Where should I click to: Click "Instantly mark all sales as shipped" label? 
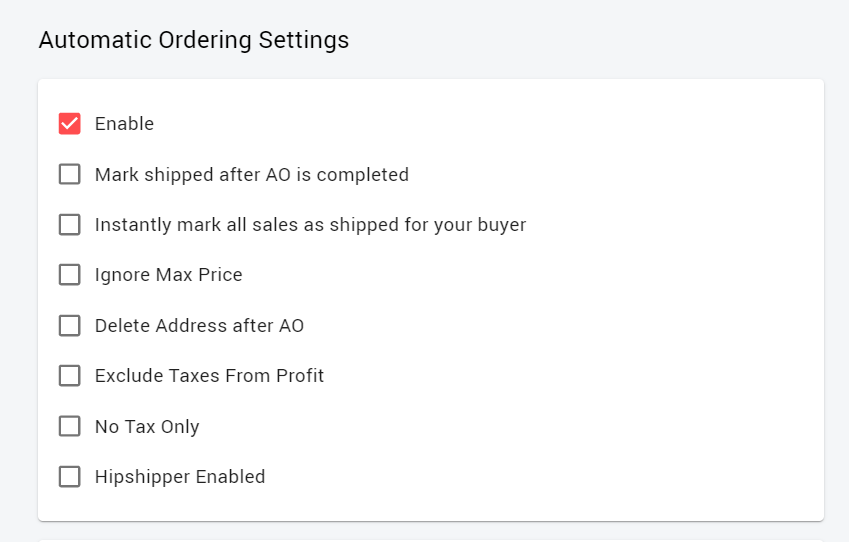tap(310, 225)
